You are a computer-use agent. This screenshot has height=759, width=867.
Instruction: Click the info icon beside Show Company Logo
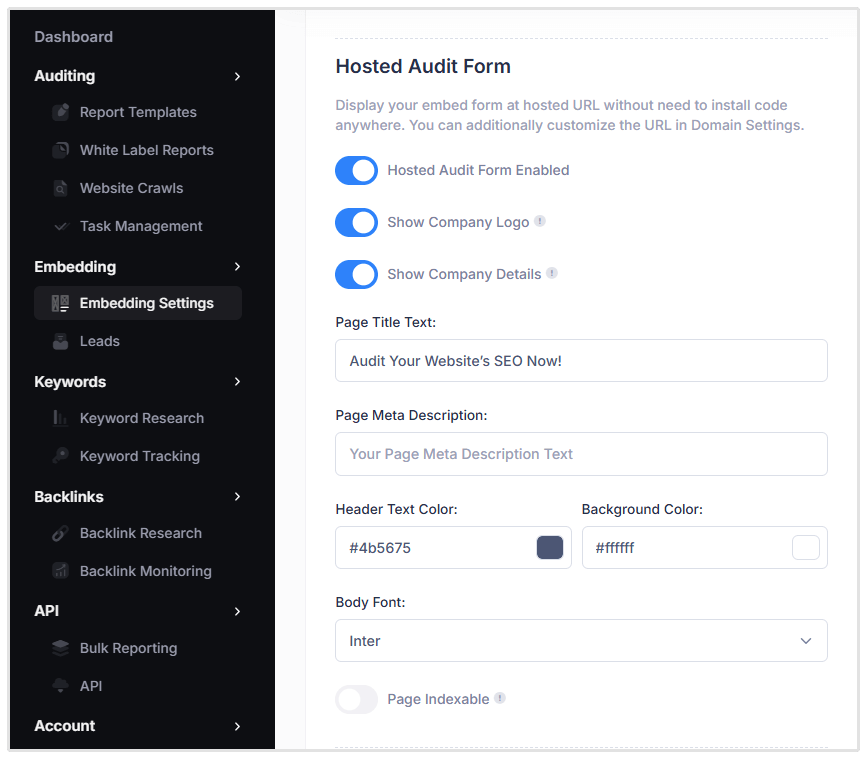click(x=540, y=222)
